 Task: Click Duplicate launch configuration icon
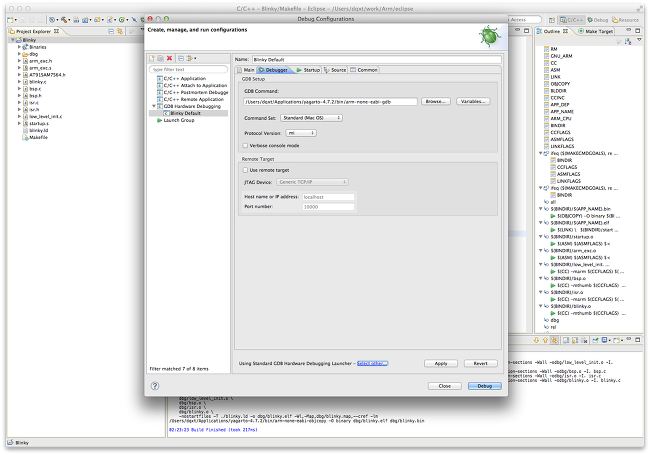[x=160, y=58]
